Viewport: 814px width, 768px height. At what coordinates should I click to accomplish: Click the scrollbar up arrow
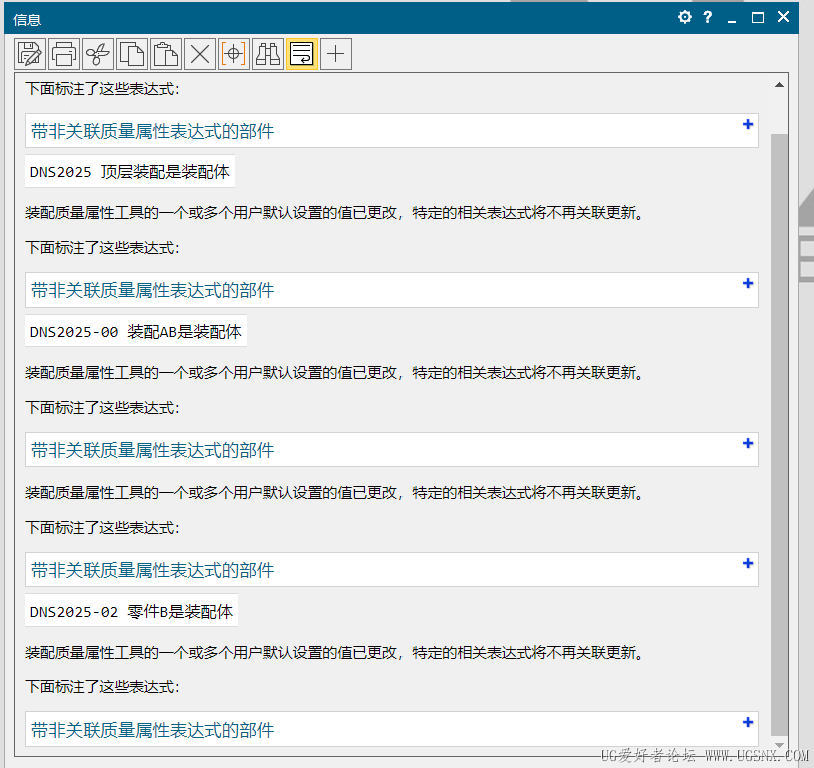click(x=779, y=85)
